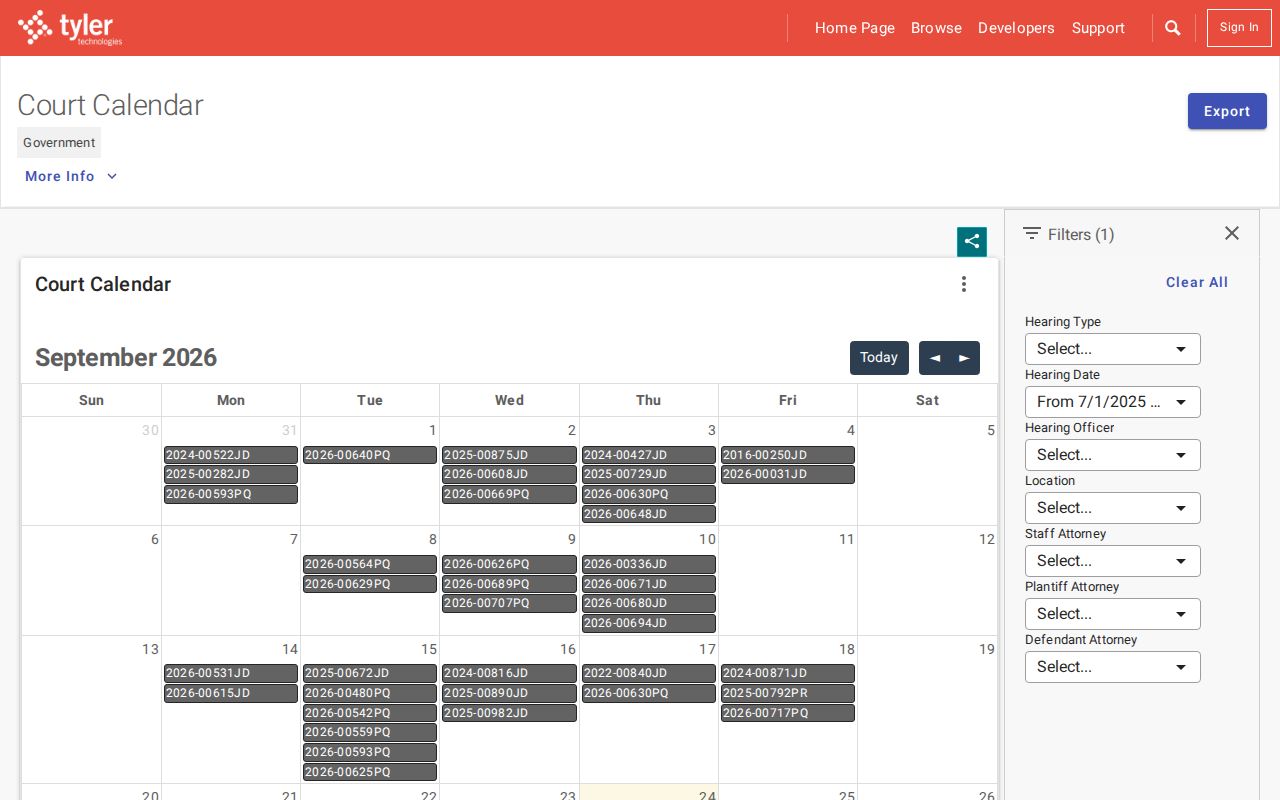Open the Hearing Date dropdown

[1113, 402]
